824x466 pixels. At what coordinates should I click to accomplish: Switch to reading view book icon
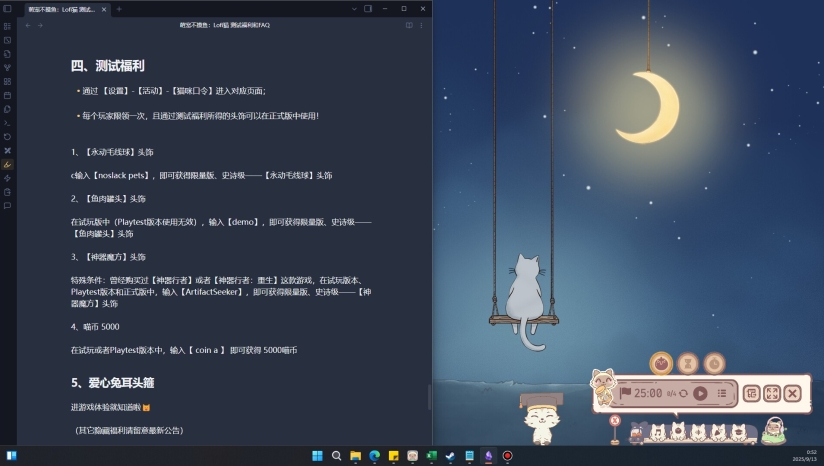point(409,25)
